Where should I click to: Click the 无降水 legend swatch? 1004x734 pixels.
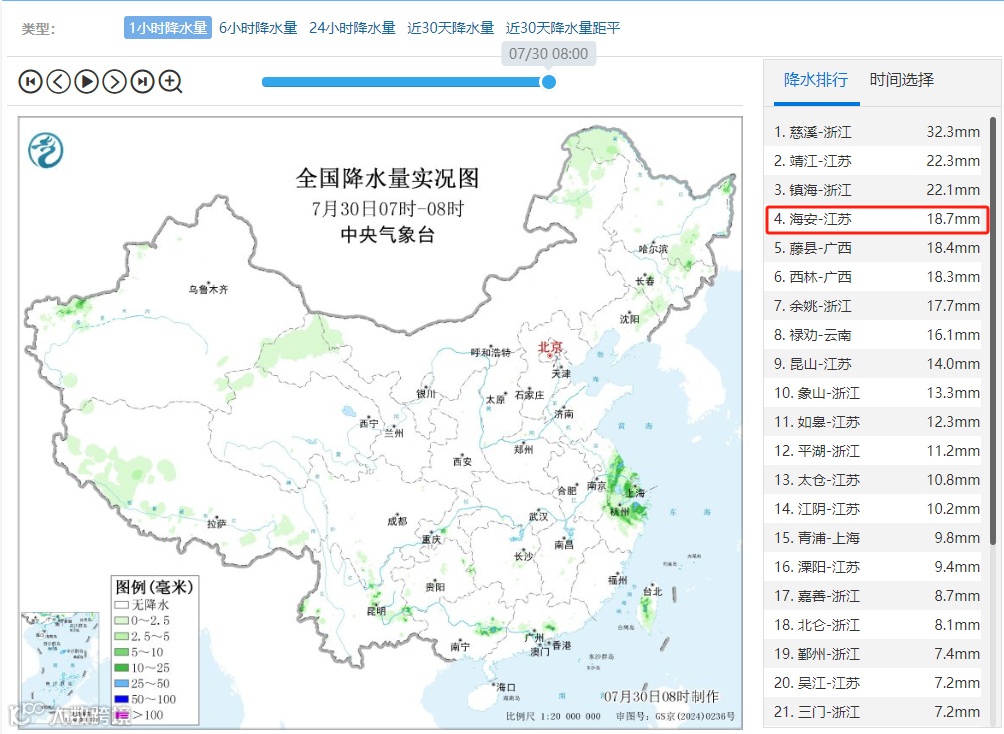tap(122, 605)
